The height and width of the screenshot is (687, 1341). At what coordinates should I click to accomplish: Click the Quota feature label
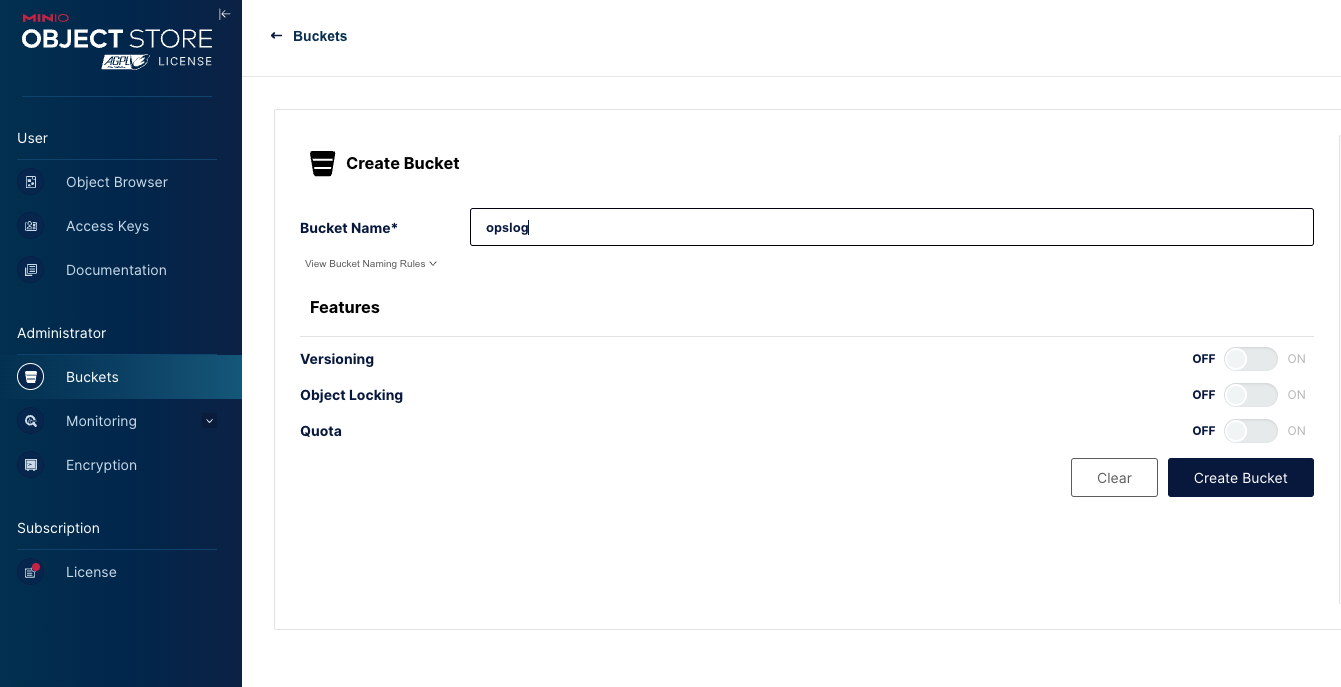[321, 431]
